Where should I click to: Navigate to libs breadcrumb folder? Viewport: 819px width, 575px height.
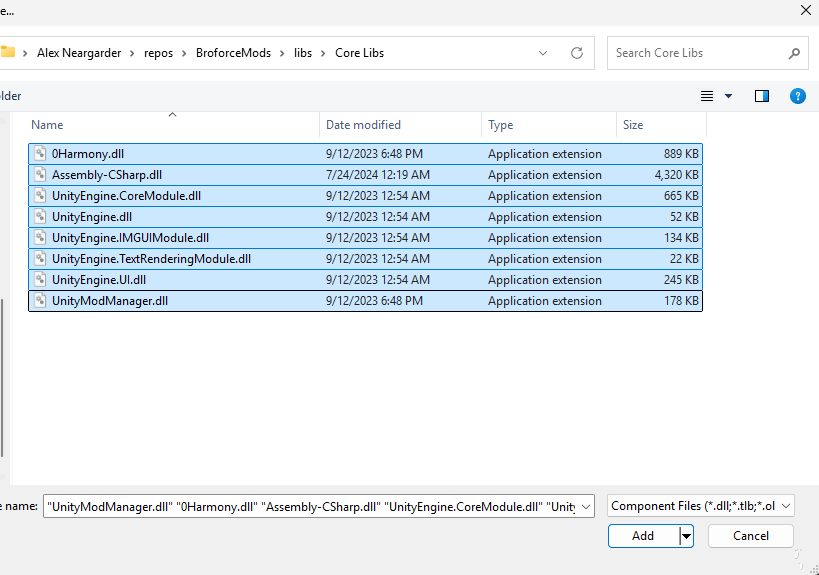pos(303,53)
